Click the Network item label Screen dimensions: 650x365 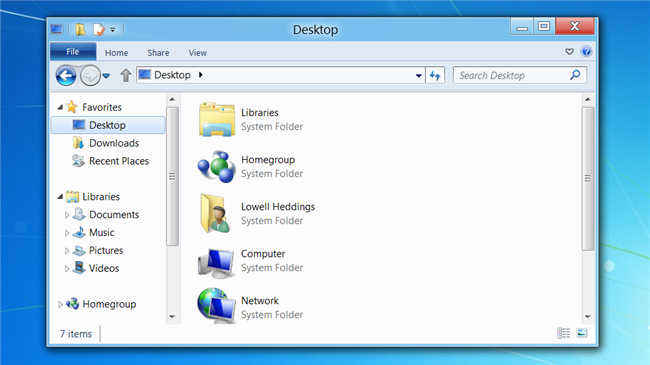pyautogui.click(x=260, y=300)
